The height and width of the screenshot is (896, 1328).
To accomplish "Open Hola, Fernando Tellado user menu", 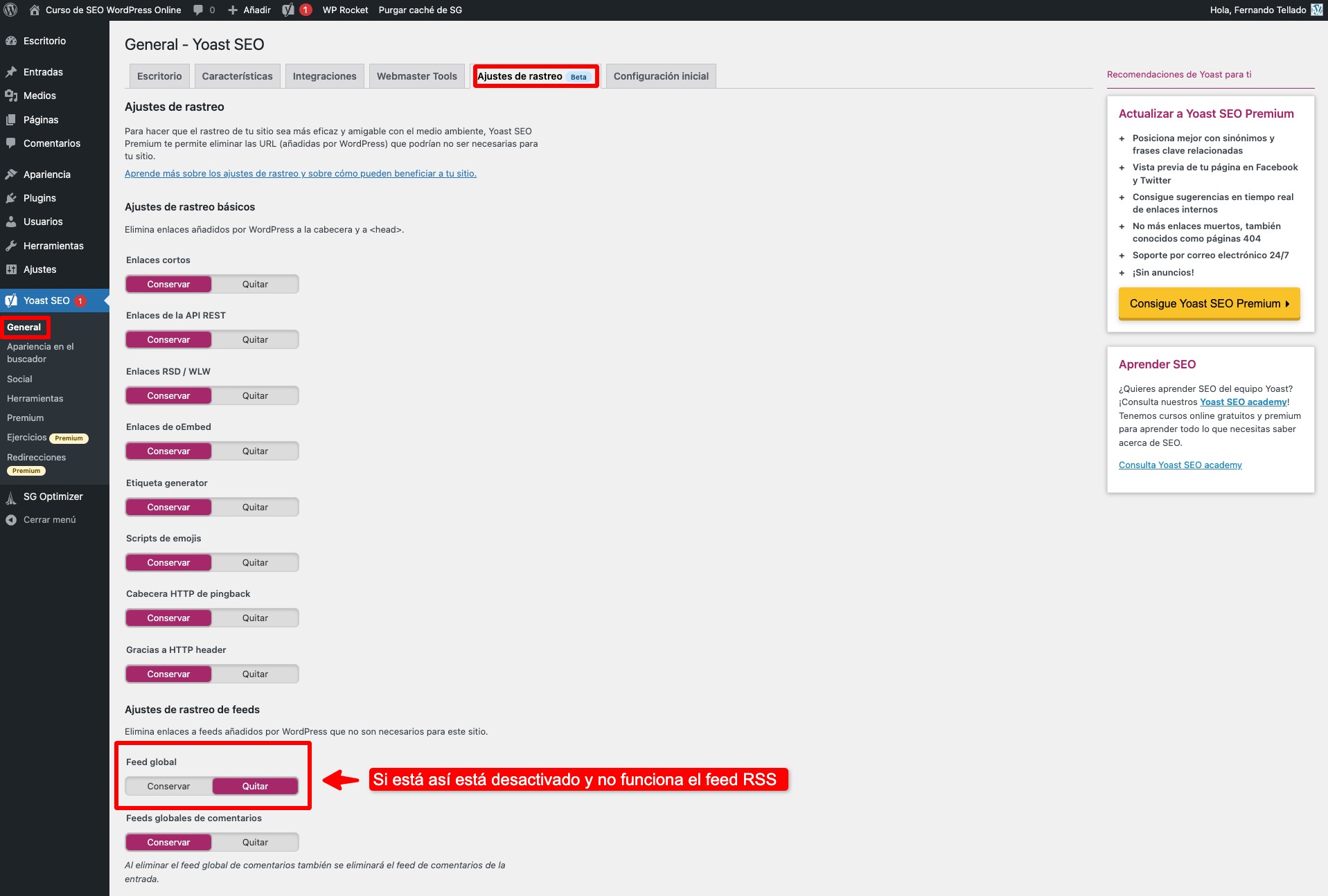I will click(x=1257, y=10).
